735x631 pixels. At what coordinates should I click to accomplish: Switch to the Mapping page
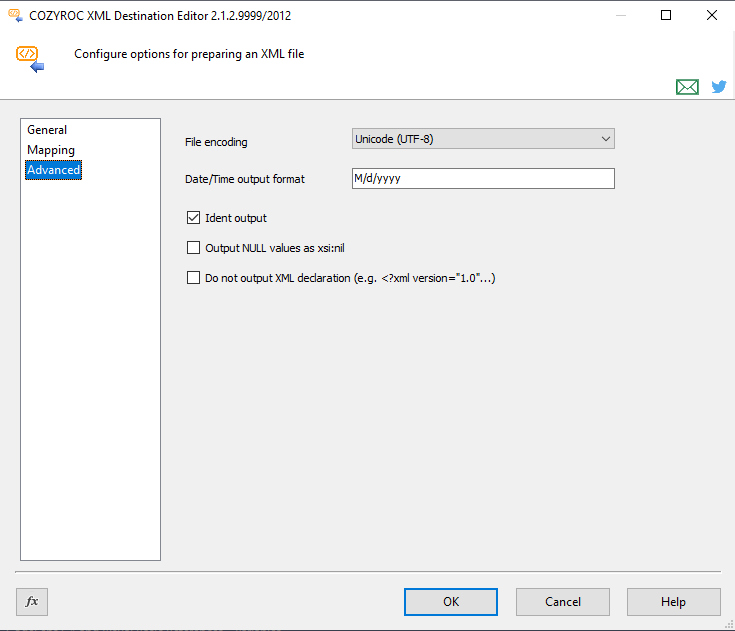pos(51,150)
